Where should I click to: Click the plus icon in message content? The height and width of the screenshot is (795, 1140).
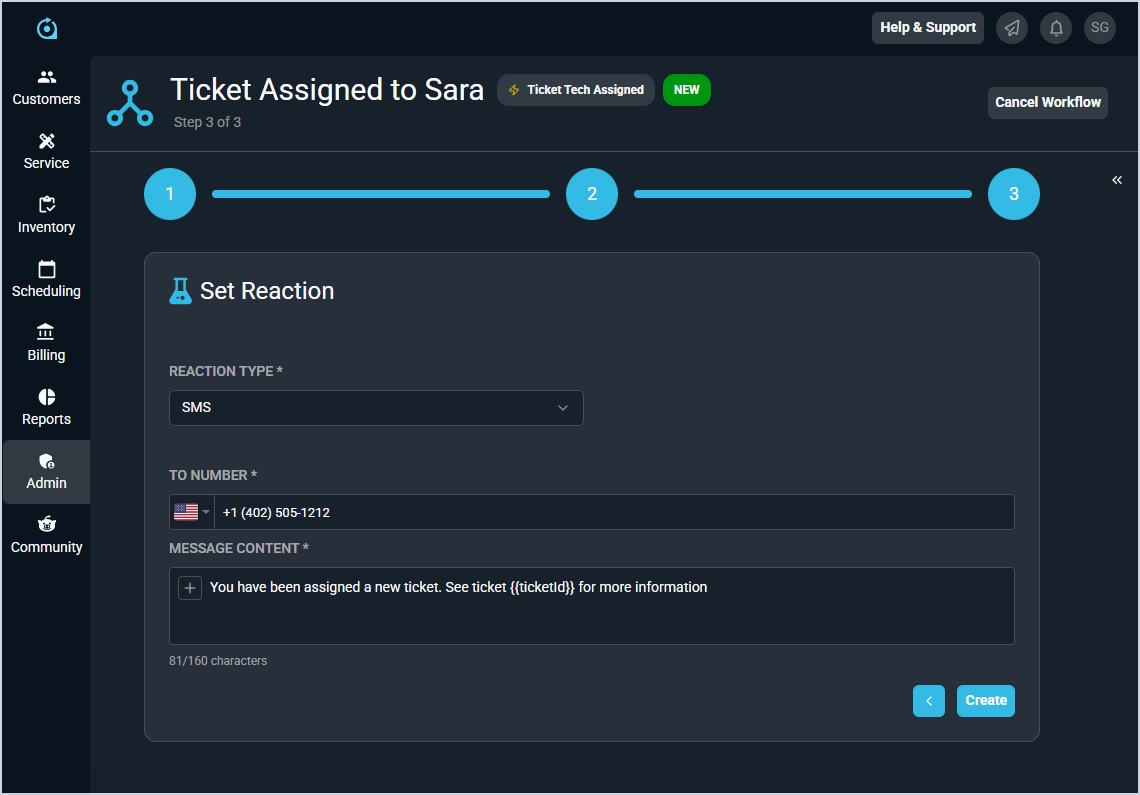(x=190, y=588)
